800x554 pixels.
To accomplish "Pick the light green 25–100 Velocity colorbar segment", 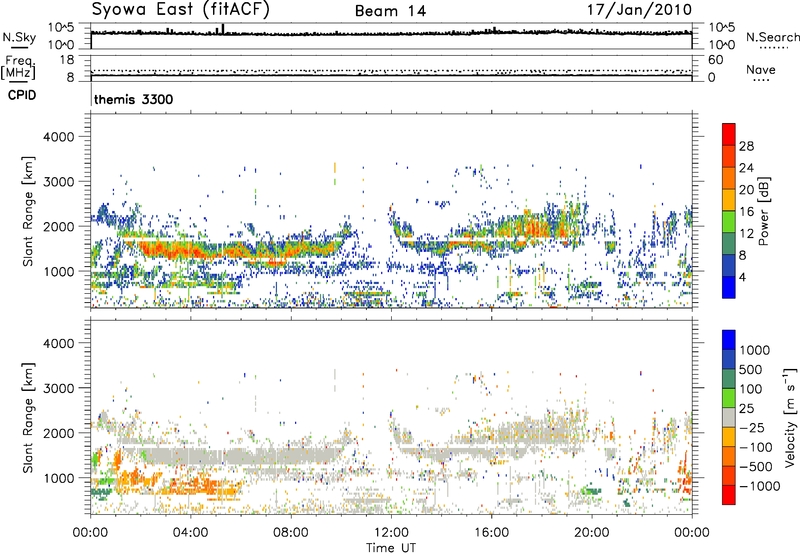I will click(729, 398).
